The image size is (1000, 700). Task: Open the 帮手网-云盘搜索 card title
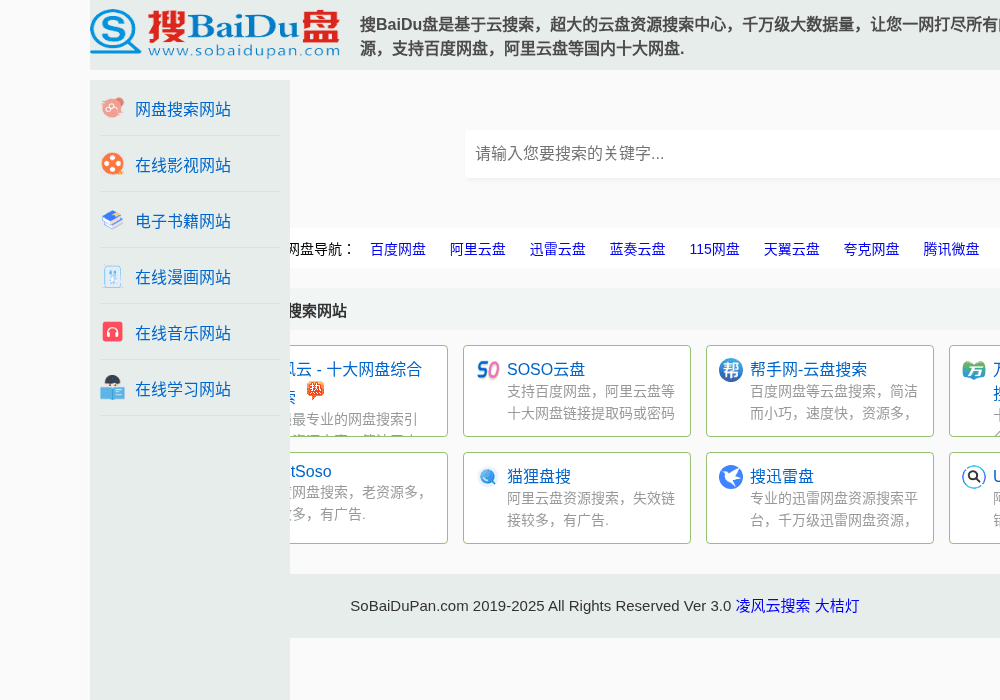click(x=808, y=369)
